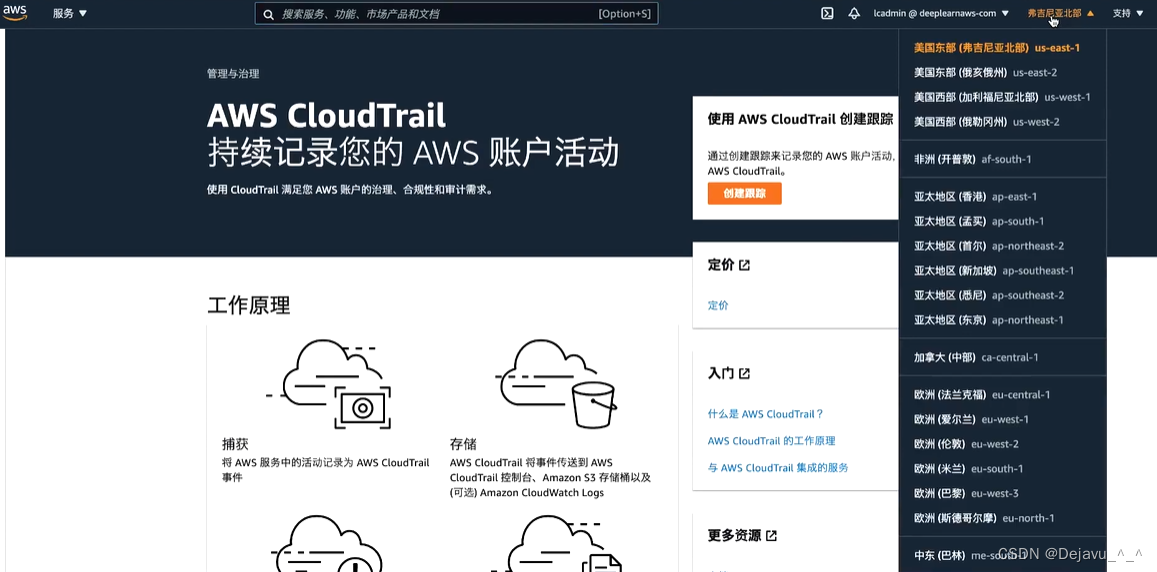Click the 捕获 step title

(x=235, y=444)
